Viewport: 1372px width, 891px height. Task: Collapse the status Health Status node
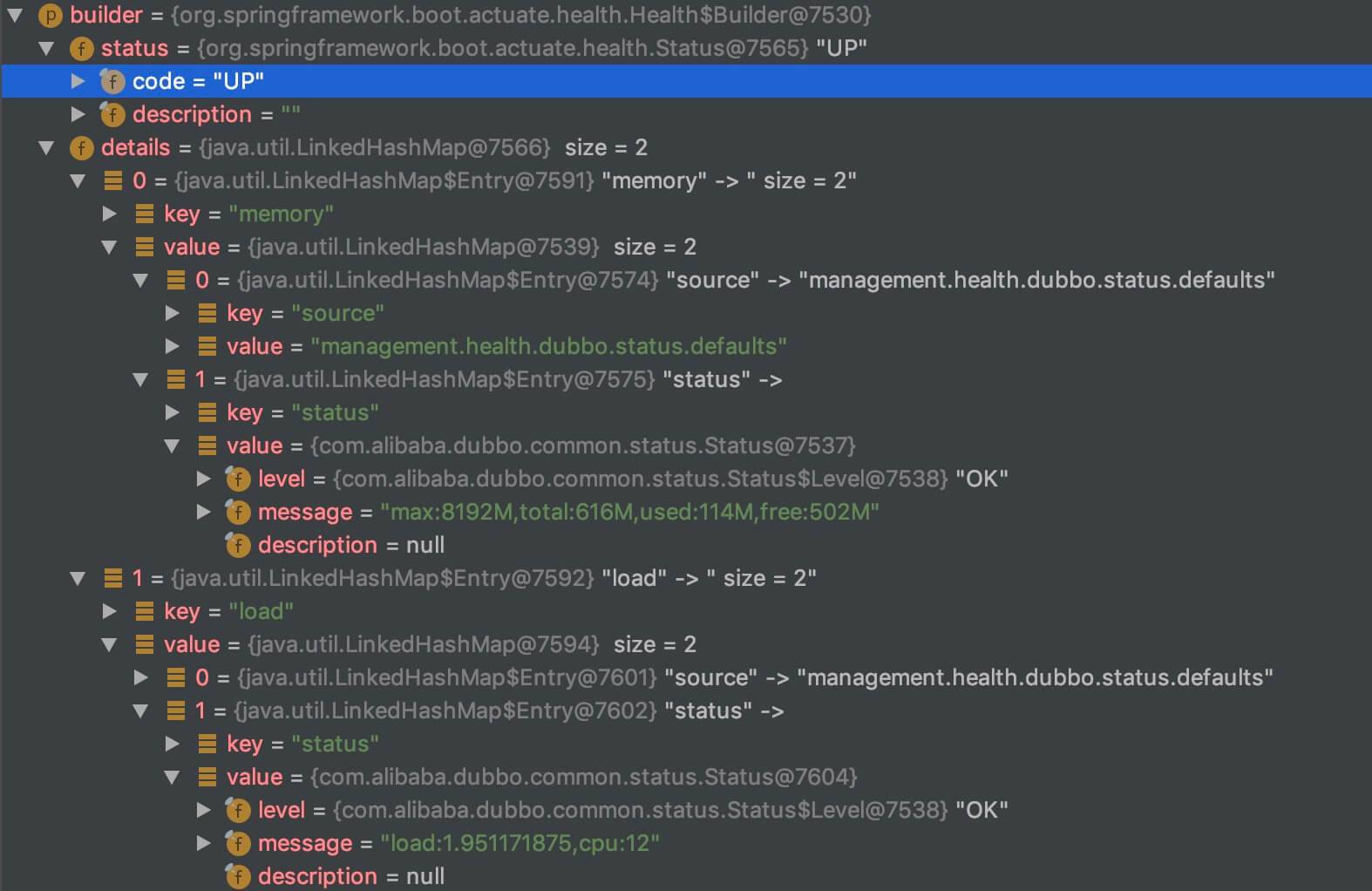click(46, 48)
